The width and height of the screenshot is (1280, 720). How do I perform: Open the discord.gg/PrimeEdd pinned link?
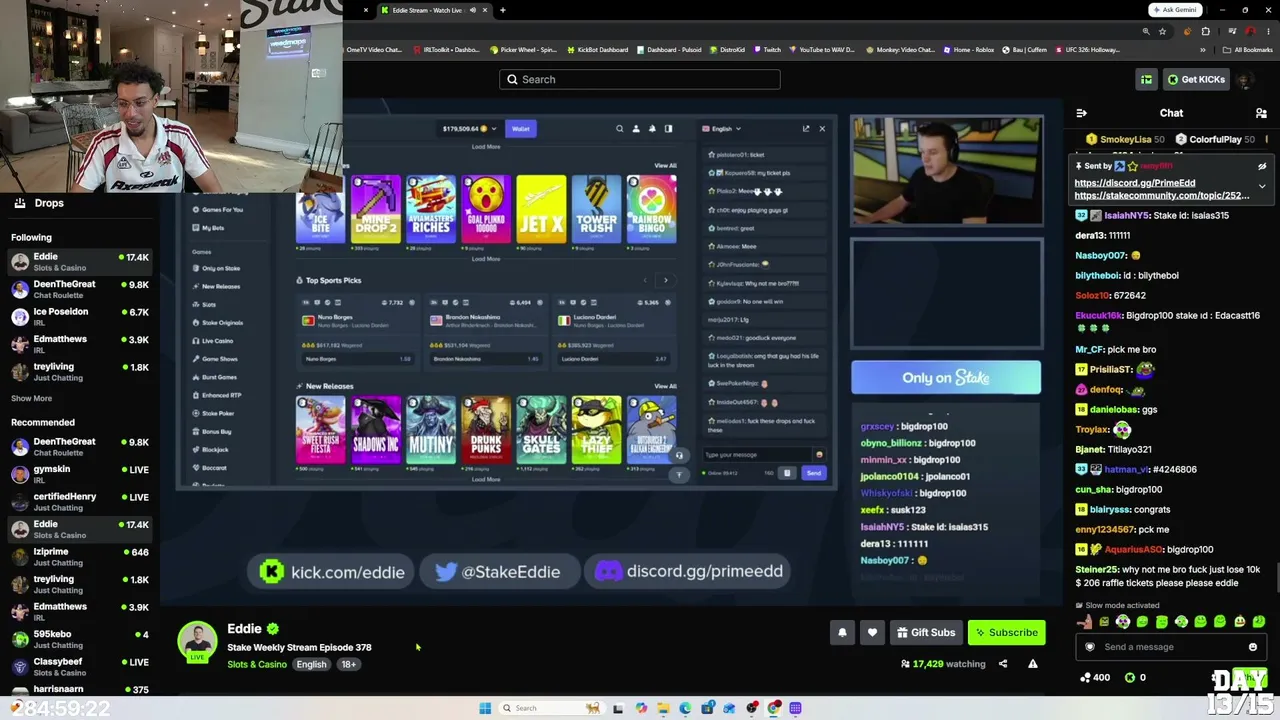tap(1135, 183)
